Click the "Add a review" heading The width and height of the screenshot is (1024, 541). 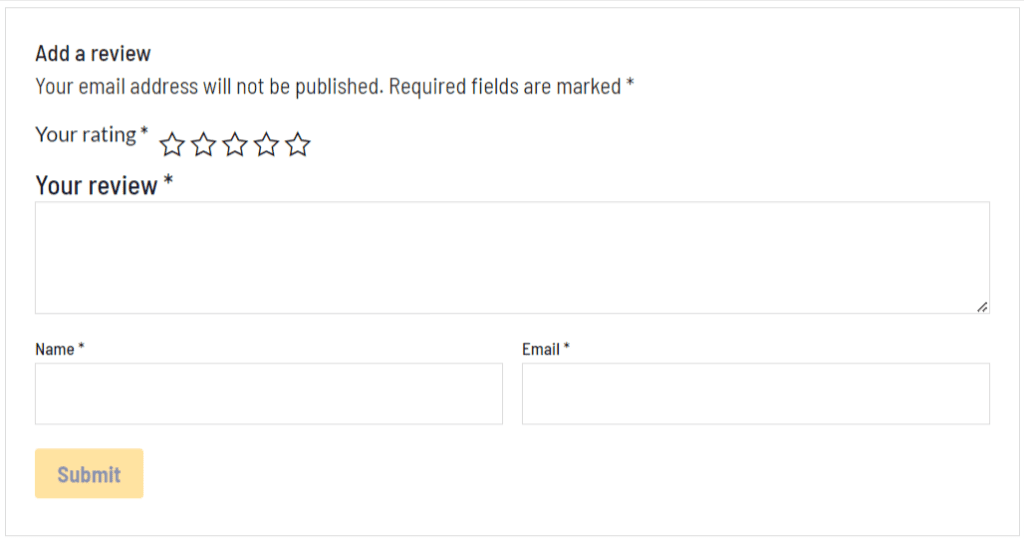[93, 54]
